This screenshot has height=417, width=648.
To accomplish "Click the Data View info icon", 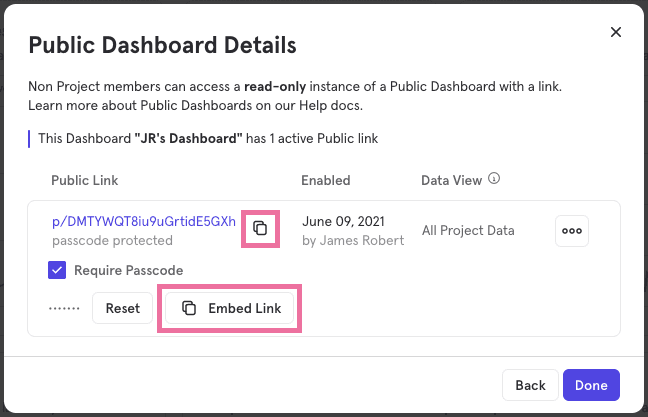I will [493, 180].
